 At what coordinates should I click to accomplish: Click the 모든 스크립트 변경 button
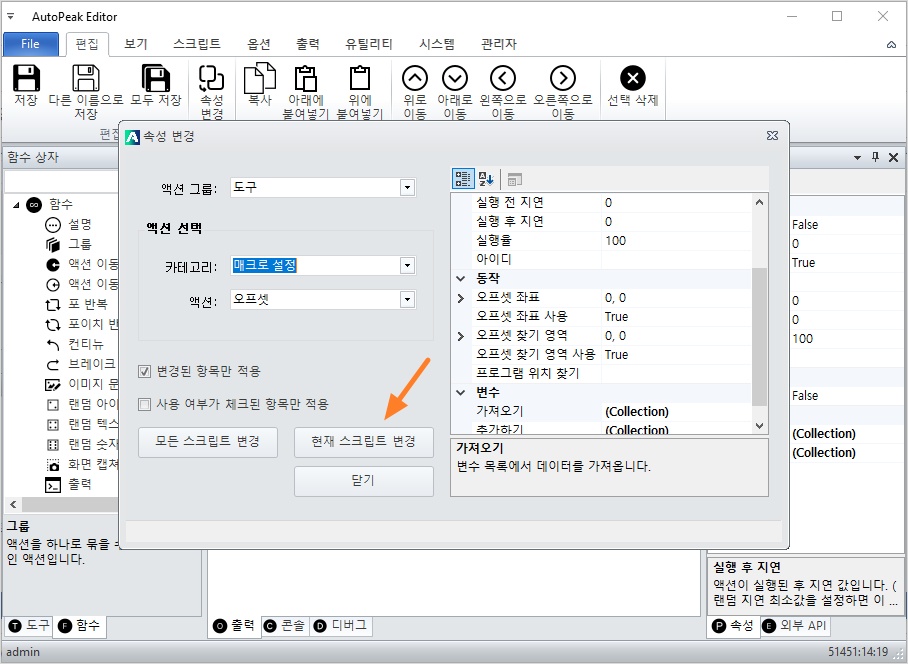[x=208, y=442]
